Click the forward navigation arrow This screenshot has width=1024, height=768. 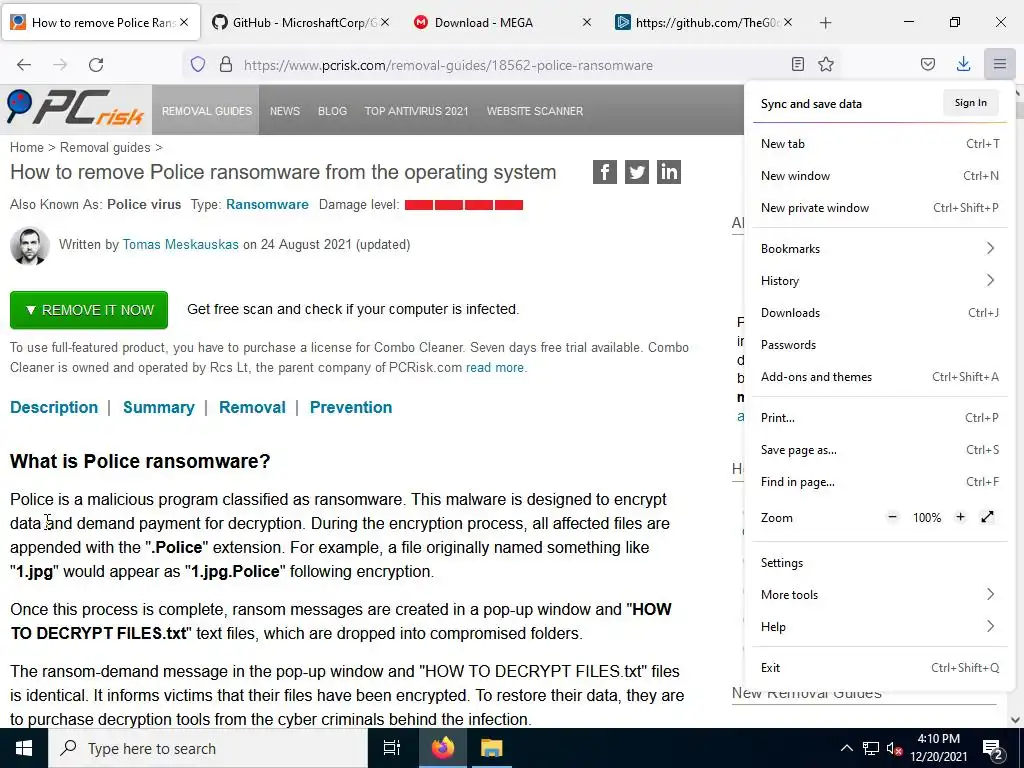[60, 64]
